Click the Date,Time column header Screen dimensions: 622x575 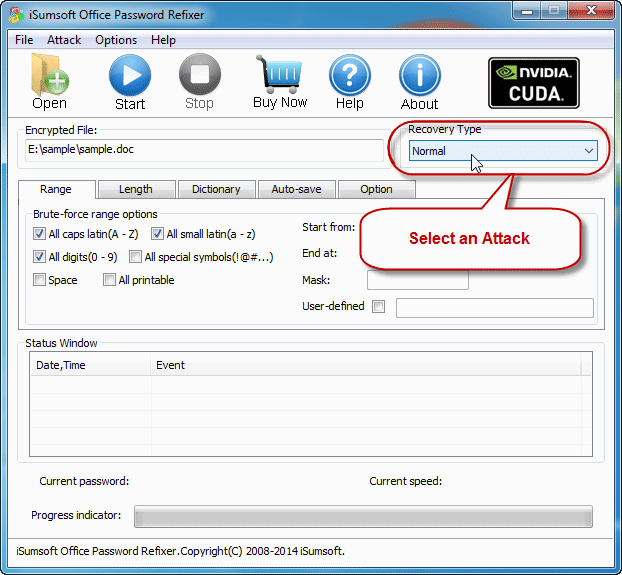point(90,365)
